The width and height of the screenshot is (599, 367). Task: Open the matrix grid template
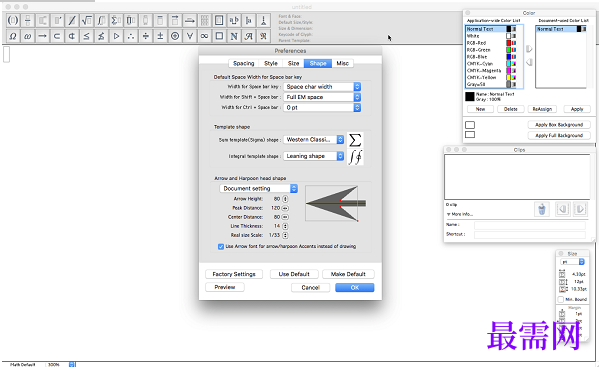204,20
